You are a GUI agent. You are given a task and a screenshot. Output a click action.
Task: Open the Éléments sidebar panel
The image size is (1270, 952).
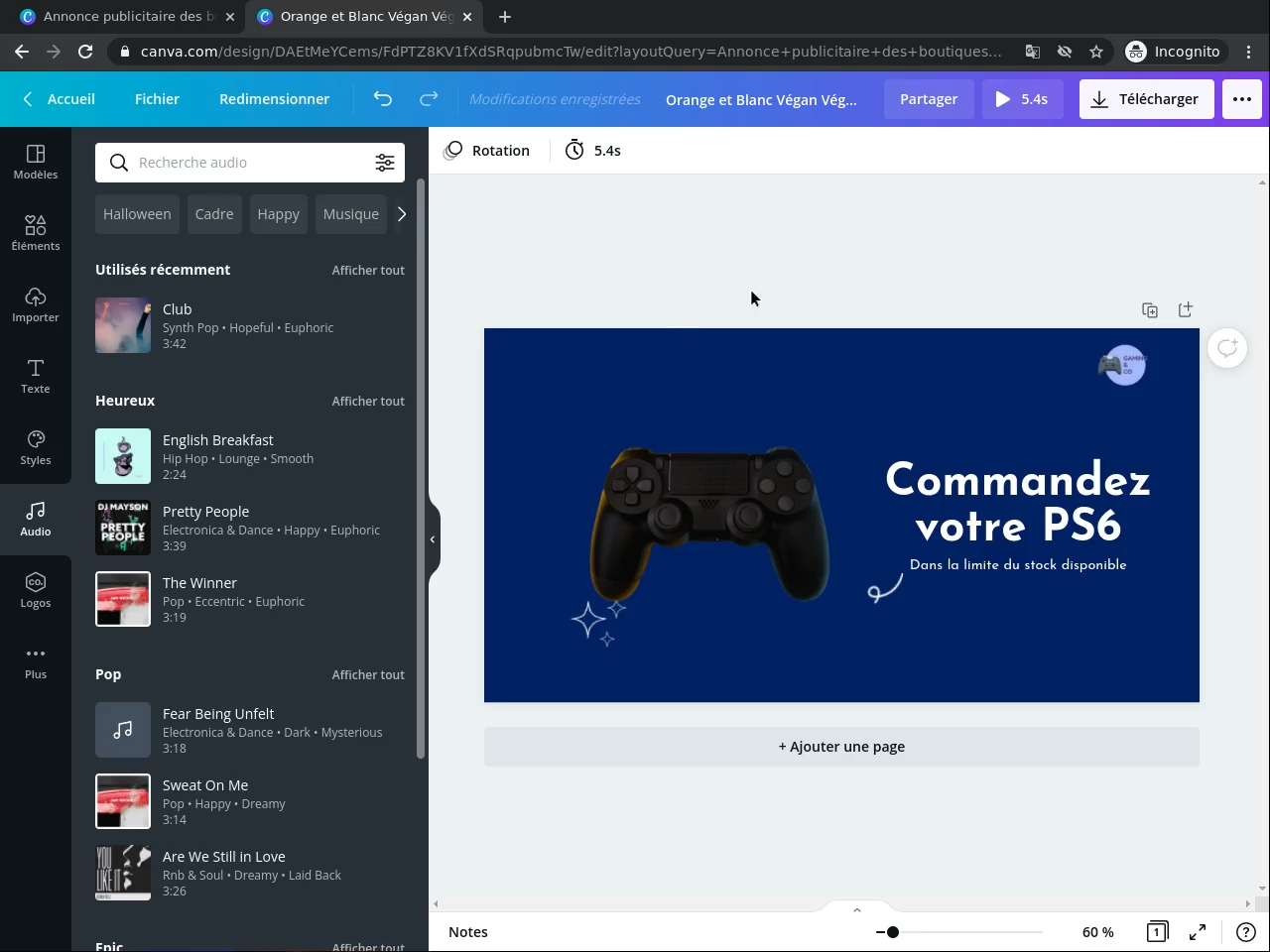coord(36,234)
